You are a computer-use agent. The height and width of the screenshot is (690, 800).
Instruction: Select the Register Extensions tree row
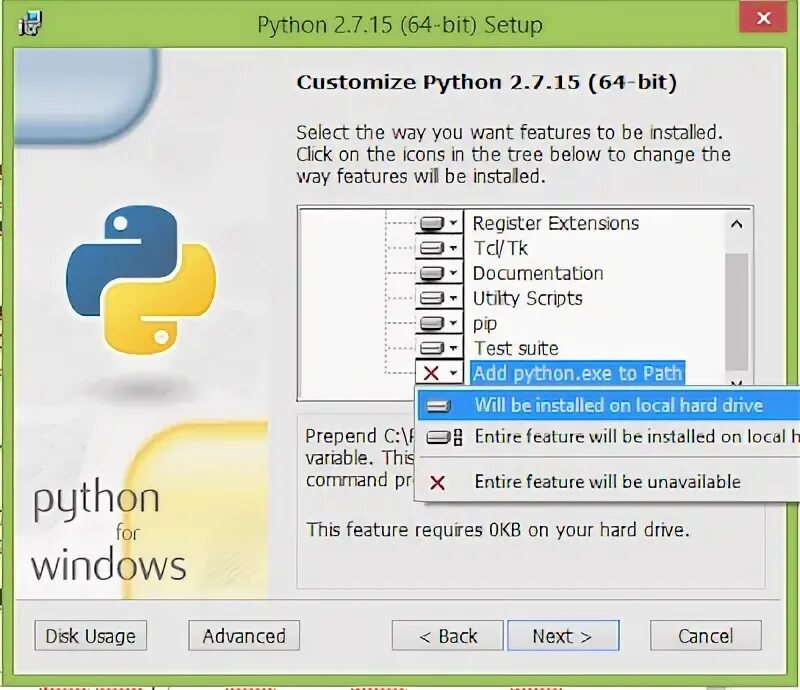point(556,223)
